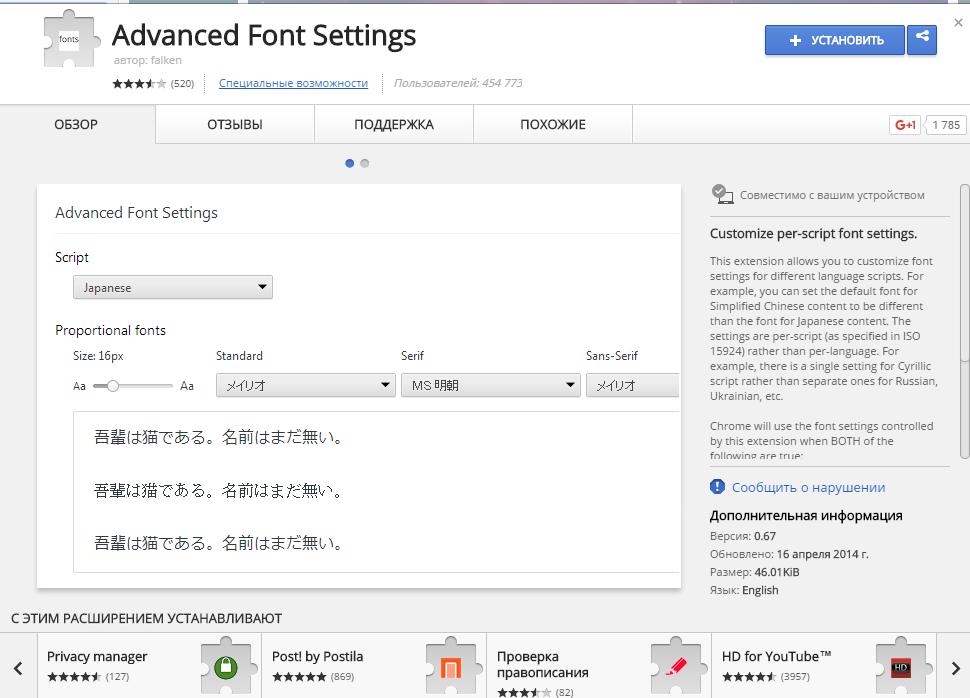
Task: Open the ПОДДЕРЖКА tab
Action: 394,125
